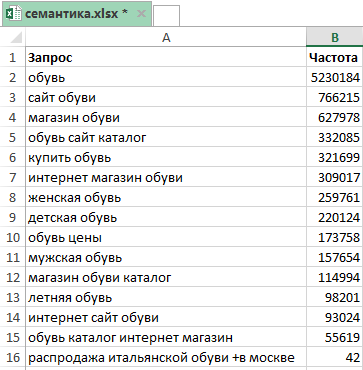Select the обувь каталог интернет магазин cell

click(x=166, y=337)
